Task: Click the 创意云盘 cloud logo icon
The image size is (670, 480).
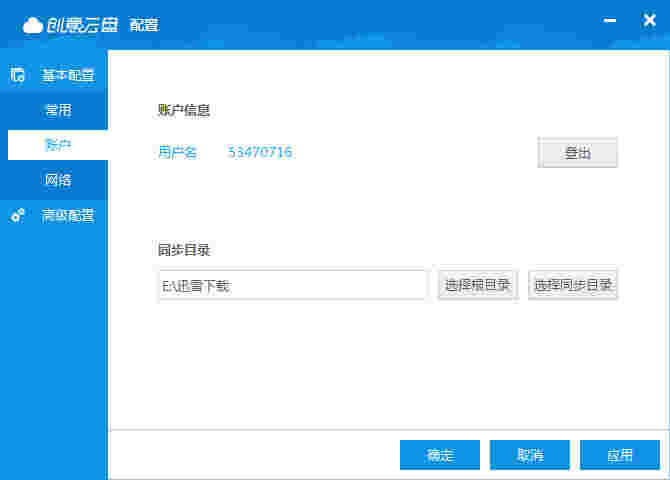Action: click(x=34, y=24)
